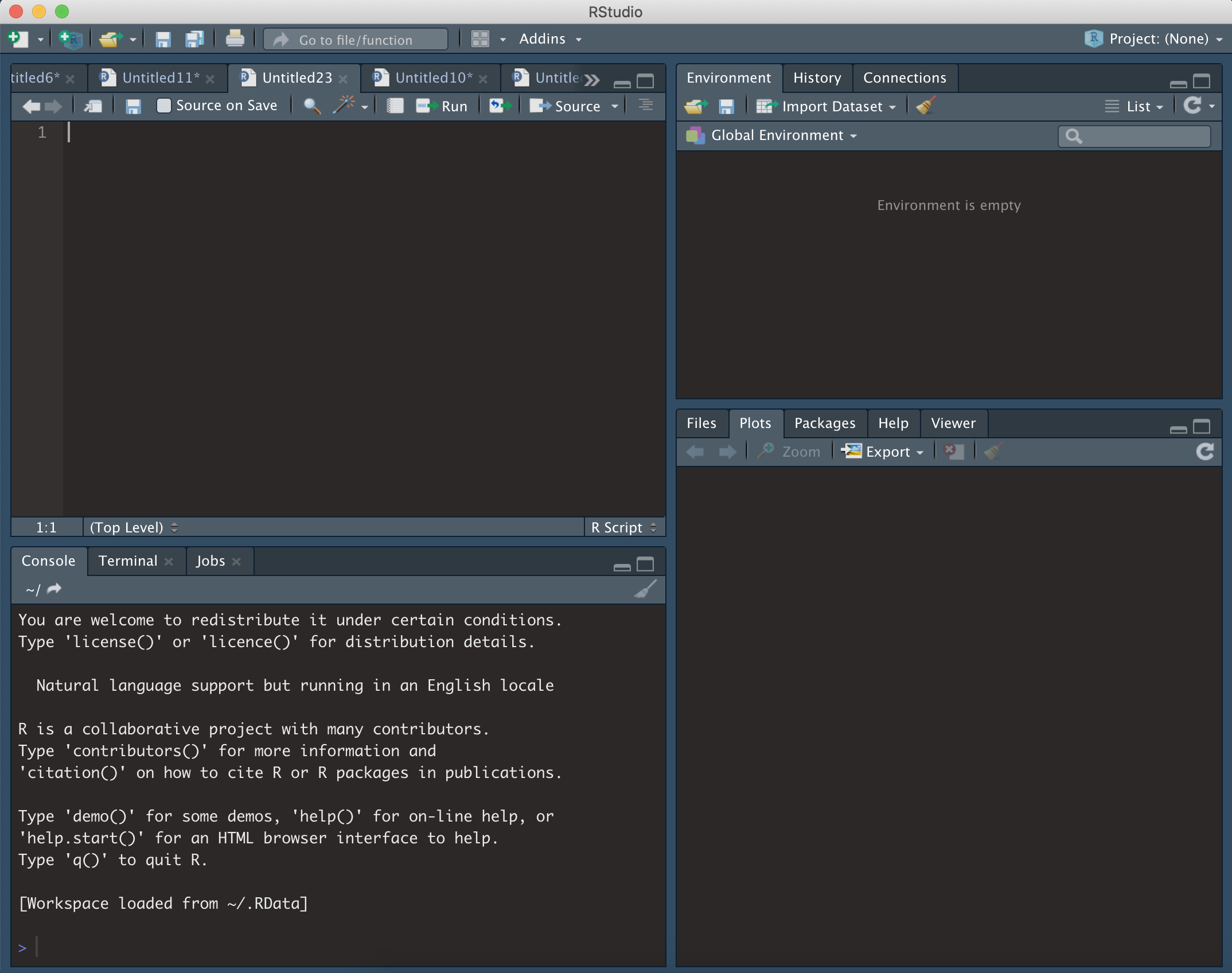The height and width of the screenshot is (973, 1232).
Task: Clear console with the broom icon
Action: click(645, 589)
